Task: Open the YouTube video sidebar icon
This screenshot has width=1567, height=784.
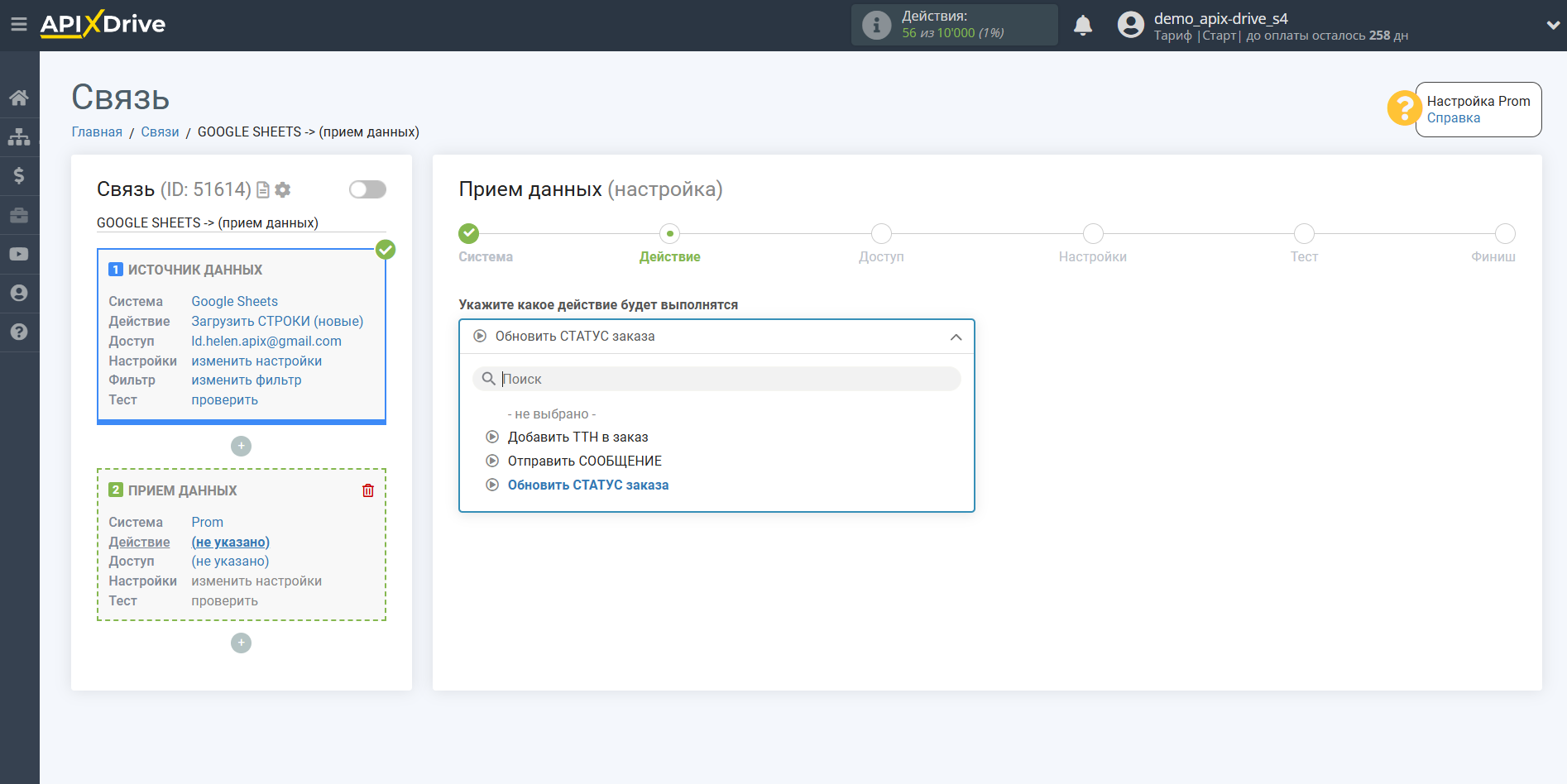Action: coord(19,254)
